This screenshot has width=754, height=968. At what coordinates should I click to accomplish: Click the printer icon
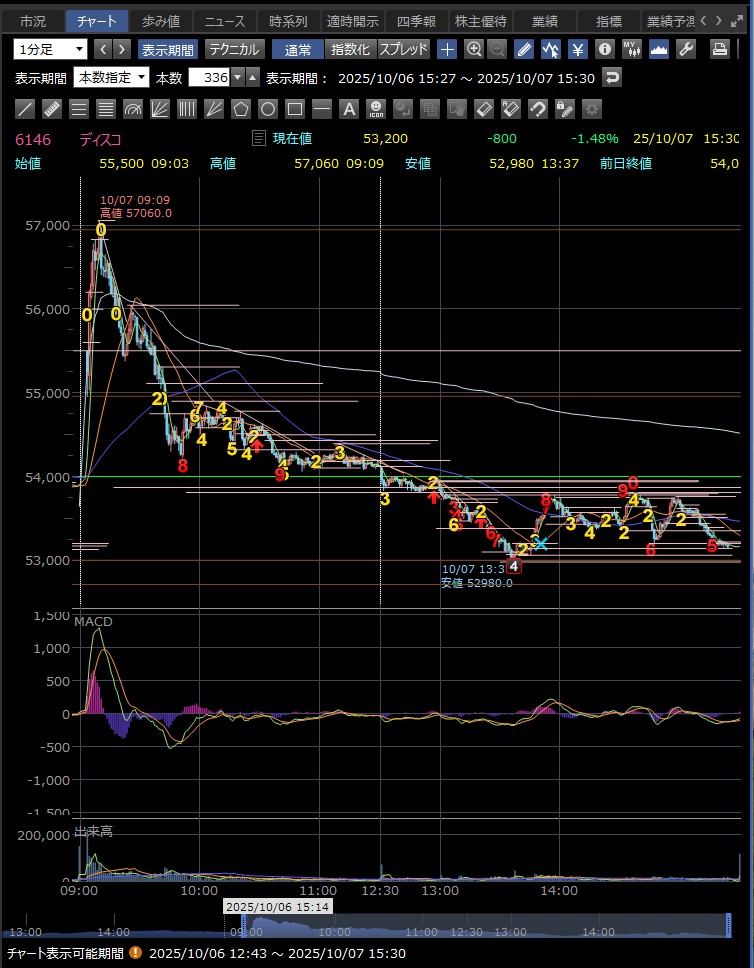(x=719, y=49)
